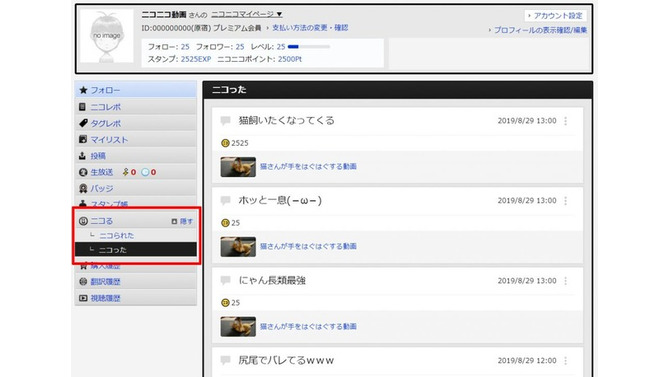Click the スタンプ 2525EXP link
The image size is (670, 377).
(196, 59)
